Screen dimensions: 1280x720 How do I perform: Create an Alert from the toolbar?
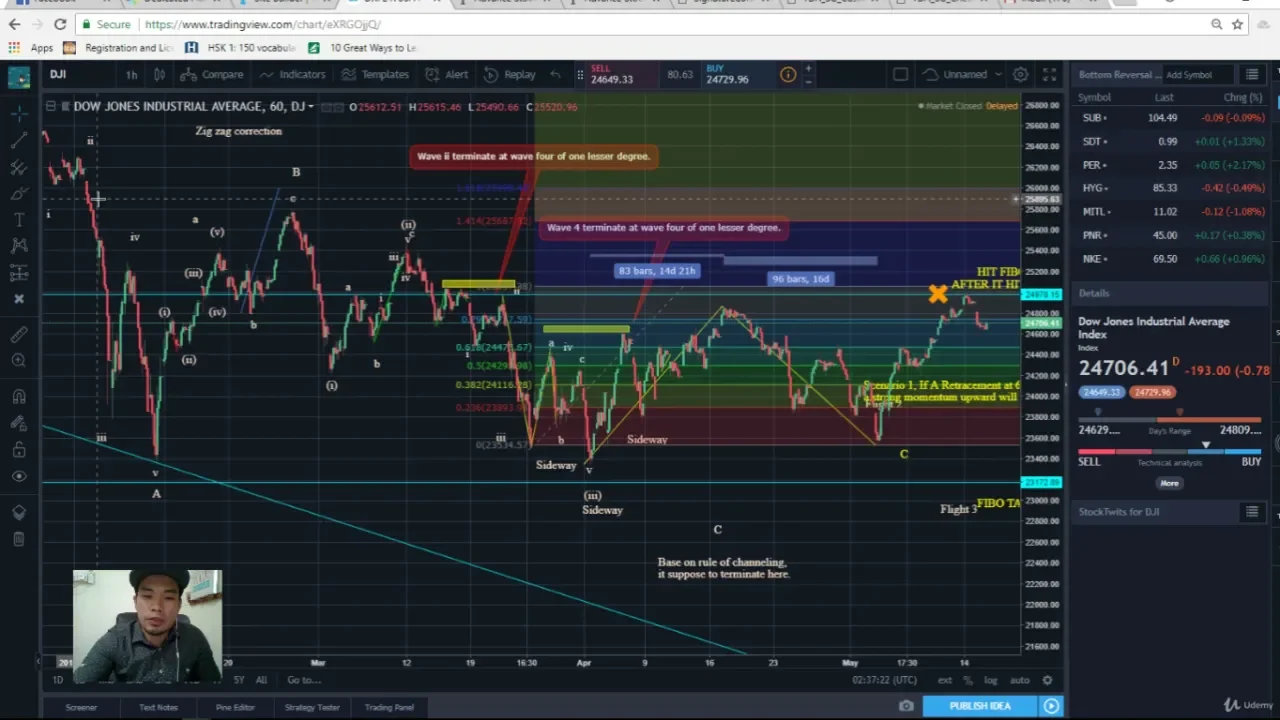tap(446, 74)
